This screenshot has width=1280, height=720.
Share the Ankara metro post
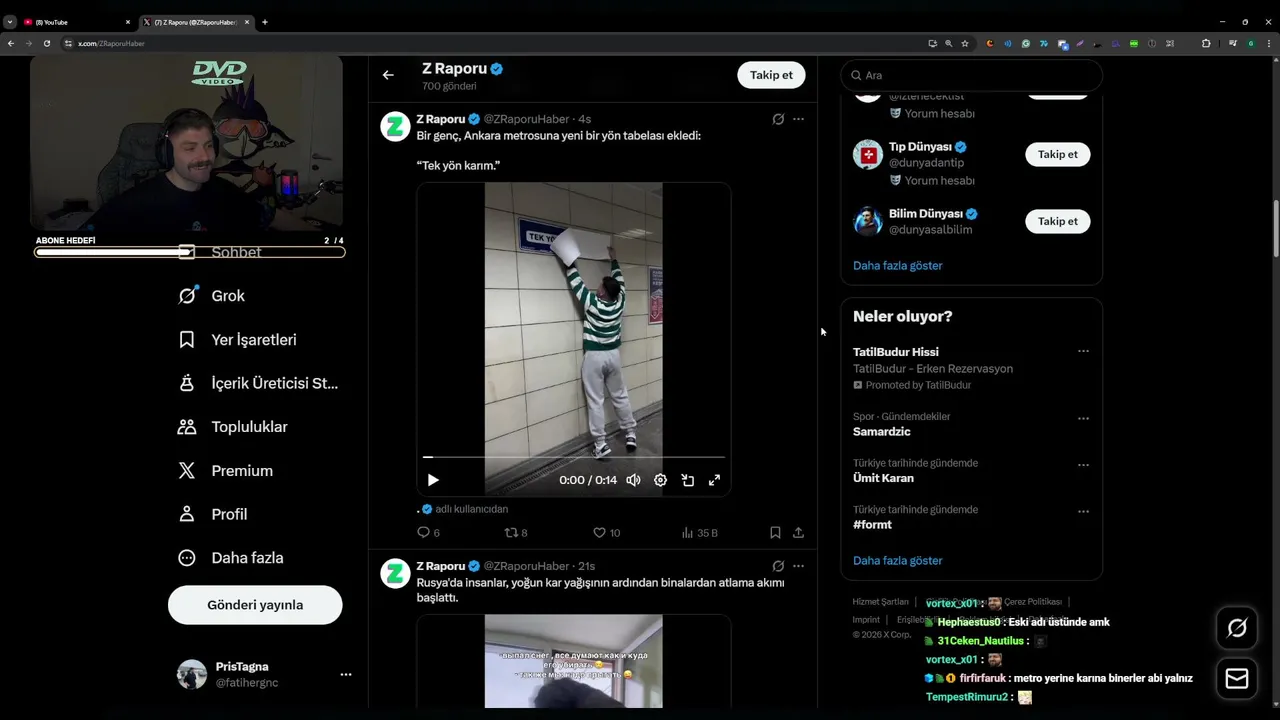(x=798, y=533)
